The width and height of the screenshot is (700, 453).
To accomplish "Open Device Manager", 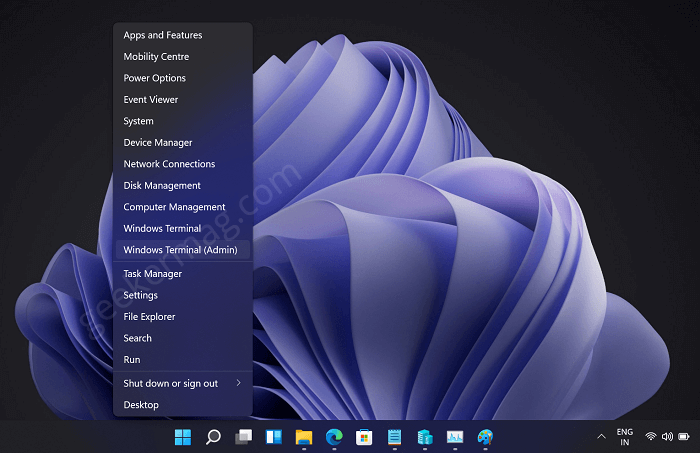I will 183,142.
